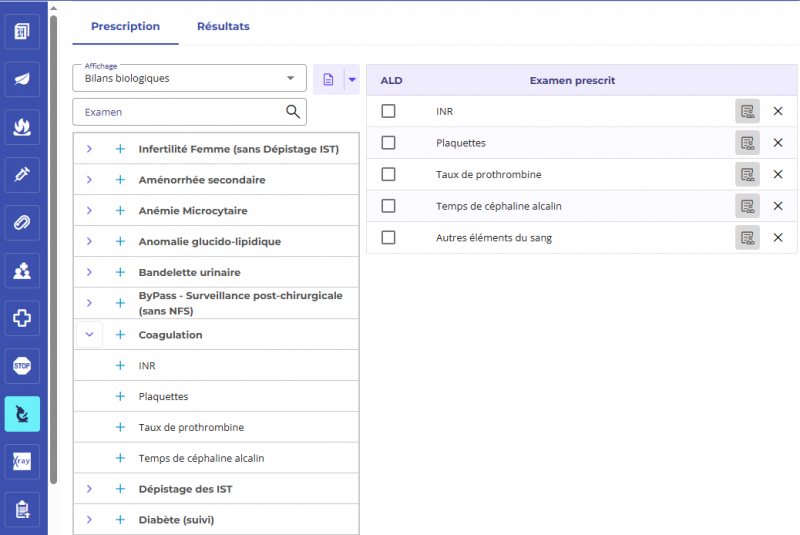Click the microscope biology sidebar icon
This screenshot has width=800, height=535.
(22, 413)
